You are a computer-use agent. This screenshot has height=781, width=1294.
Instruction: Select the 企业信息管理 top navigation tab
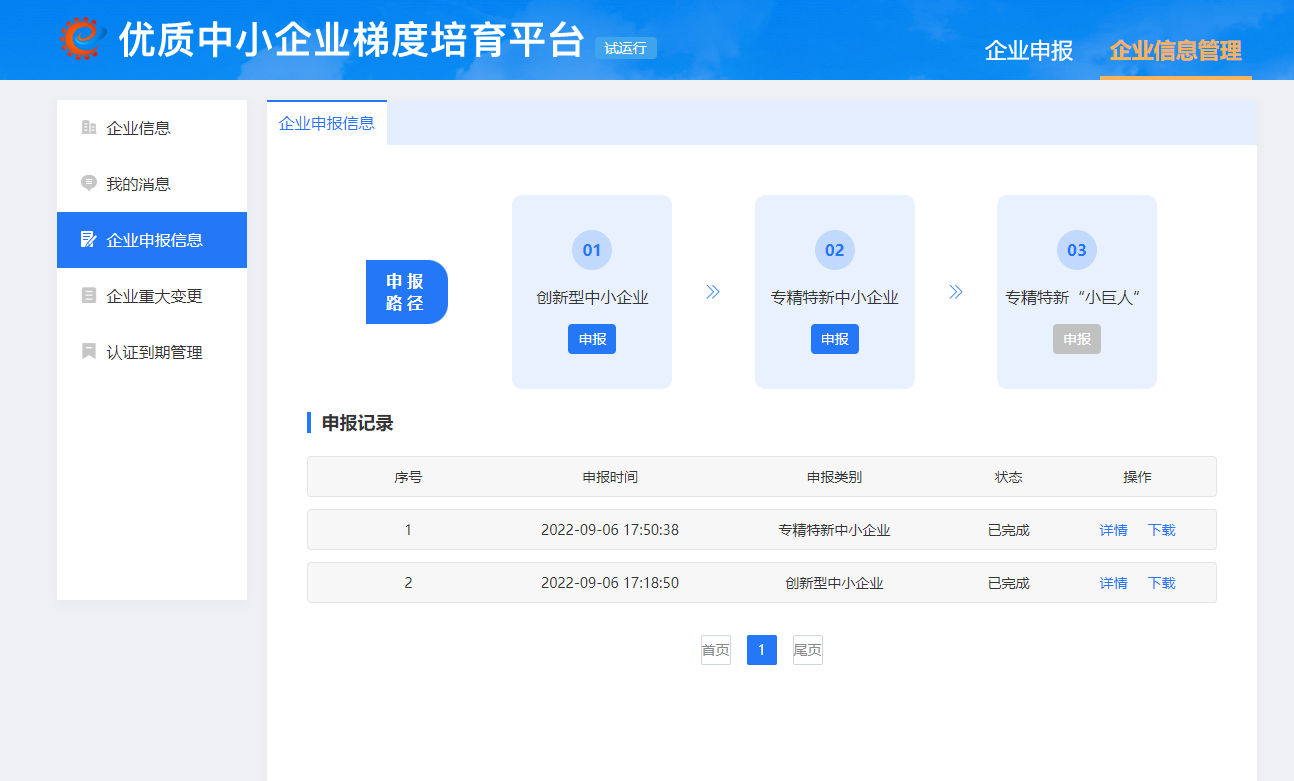tap(1175, 51)
